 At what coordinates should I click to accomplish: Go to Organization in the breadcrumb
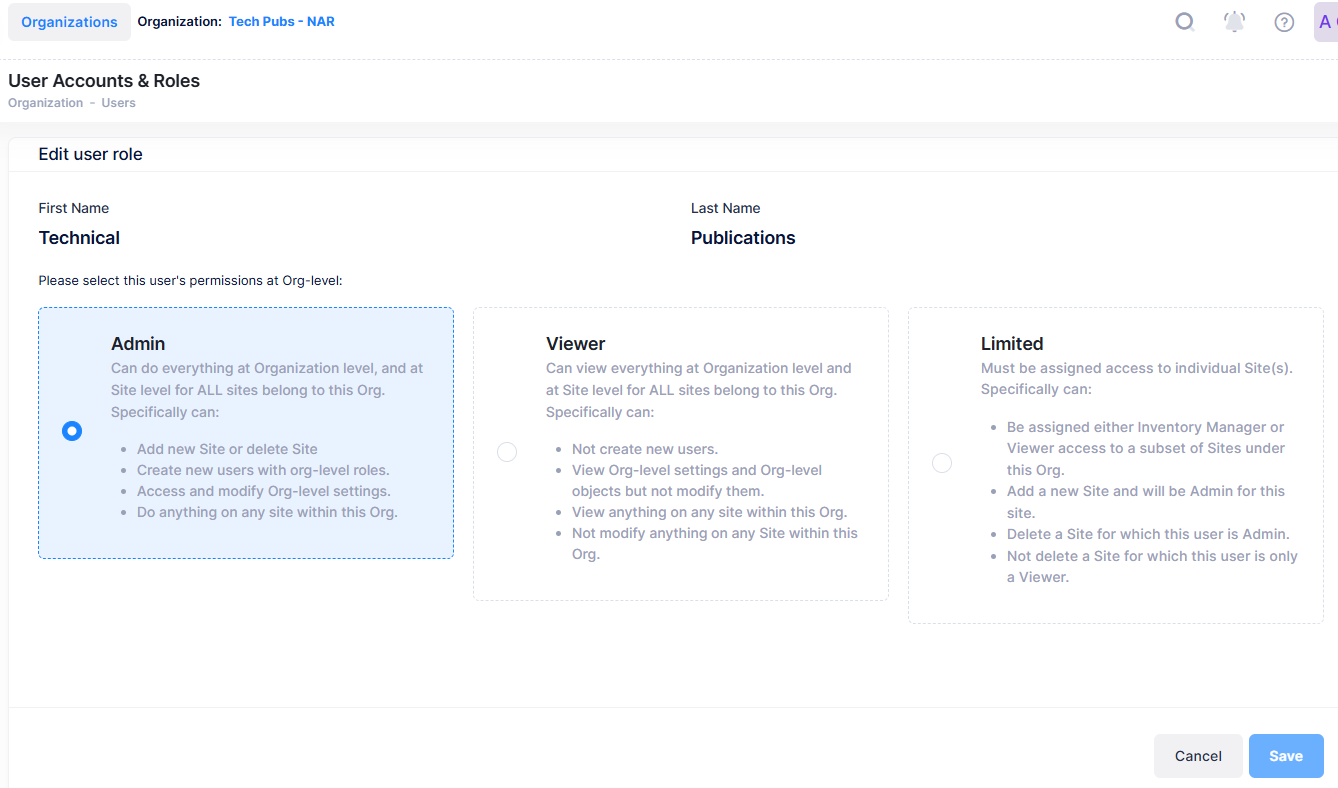pos(45,103)
